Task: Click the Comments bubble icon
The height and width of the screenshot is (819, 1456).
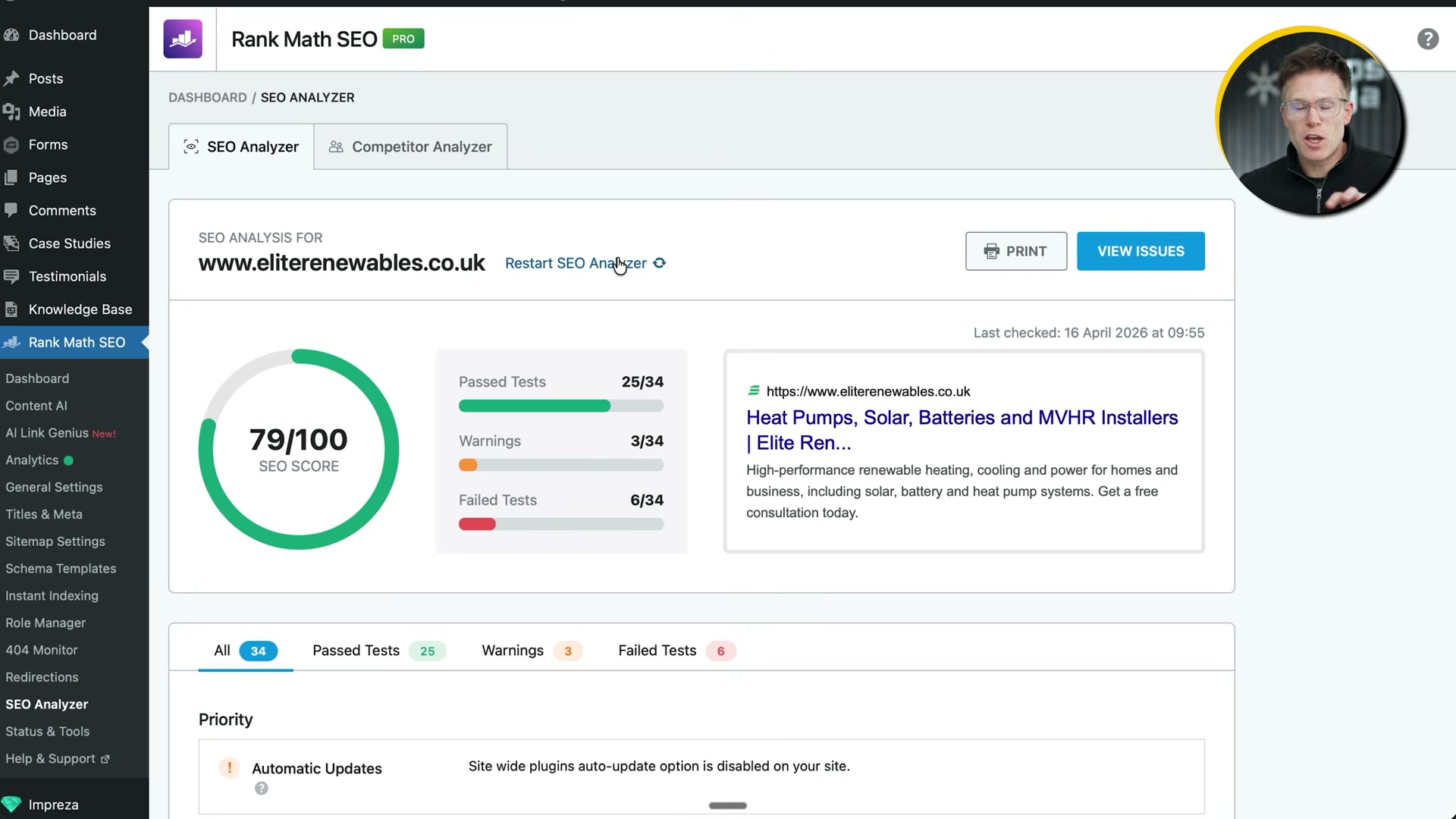Action: point(11,210)
